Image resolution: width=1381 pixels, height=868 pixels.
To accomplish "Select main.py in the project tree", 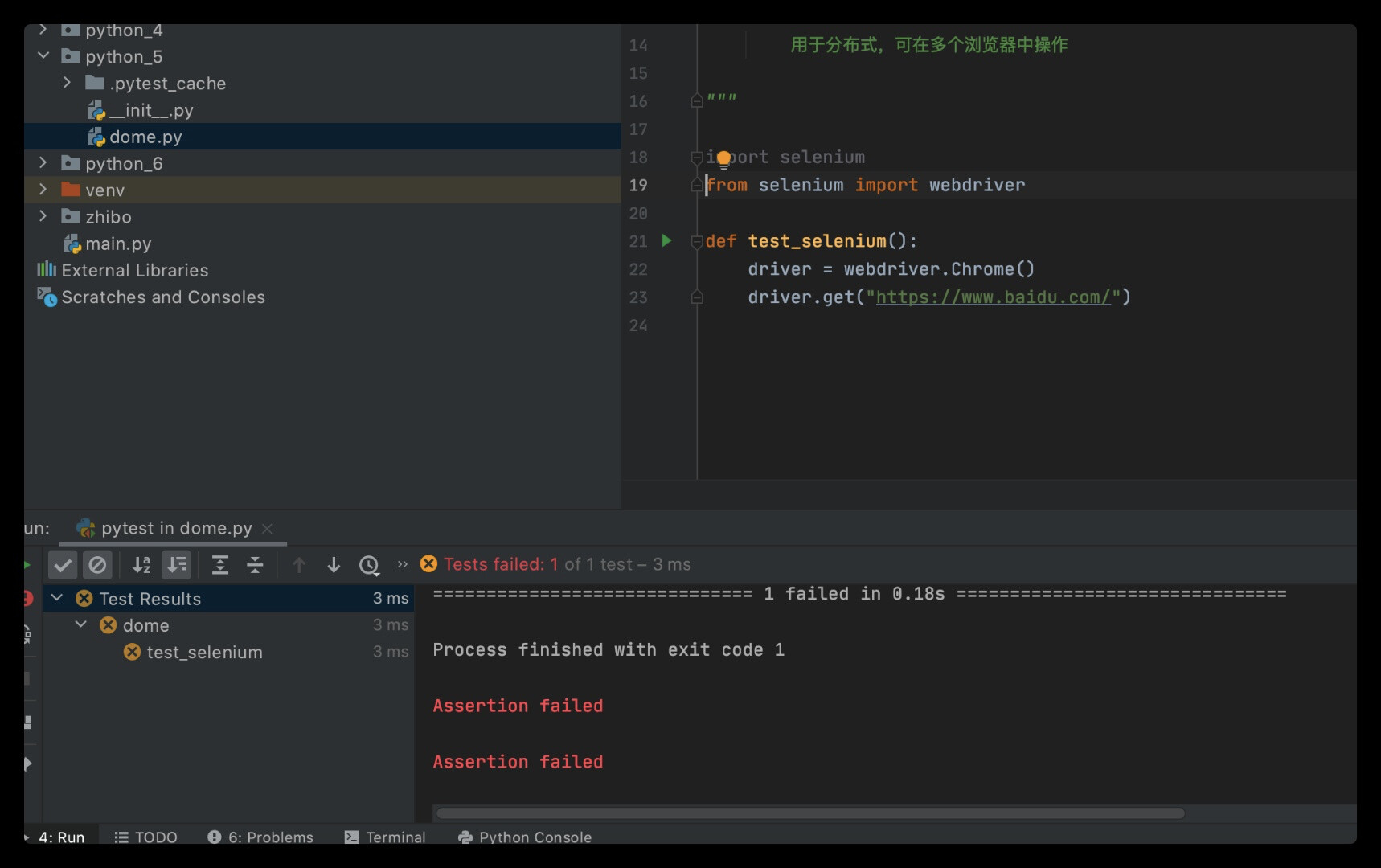I will (x=118, y=244).
